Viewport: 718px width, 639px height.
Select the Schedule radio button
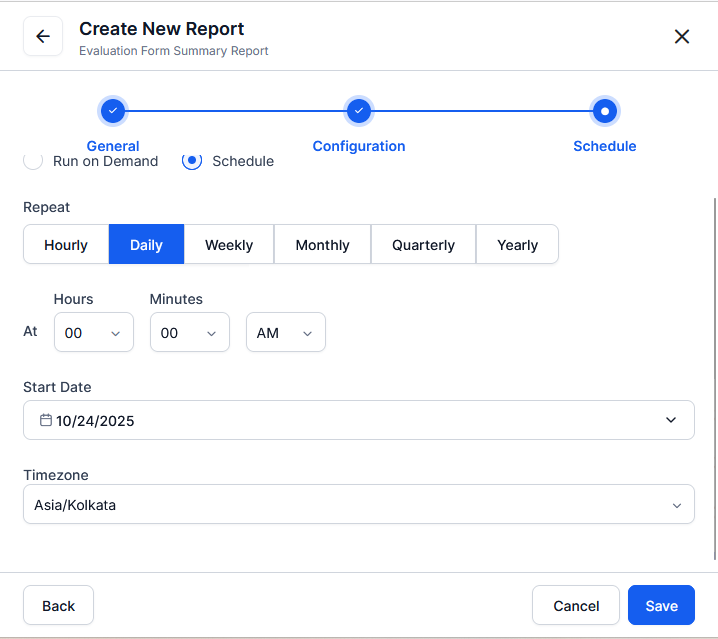(x=192, y=160)
